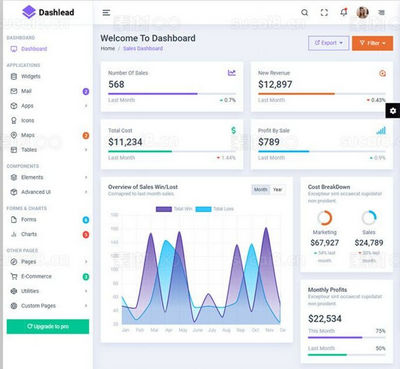The width and height of the screenshot is (400, 369).
Task: Open the Export dropdown
Action: [x=329, y=43]
